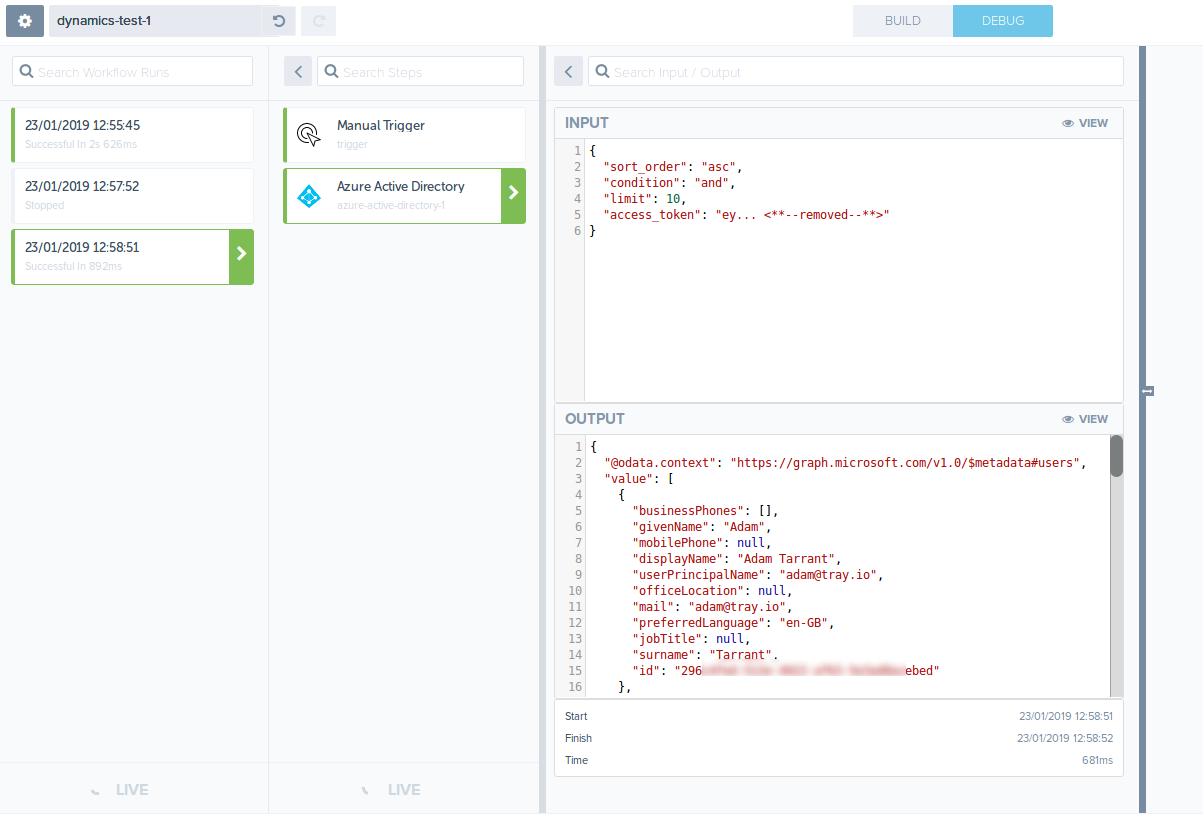Image resolution: width=1203 pixels, height=823 pixels.
Task: Click the undo arrow icon
Action: click(x=279, y=21)
